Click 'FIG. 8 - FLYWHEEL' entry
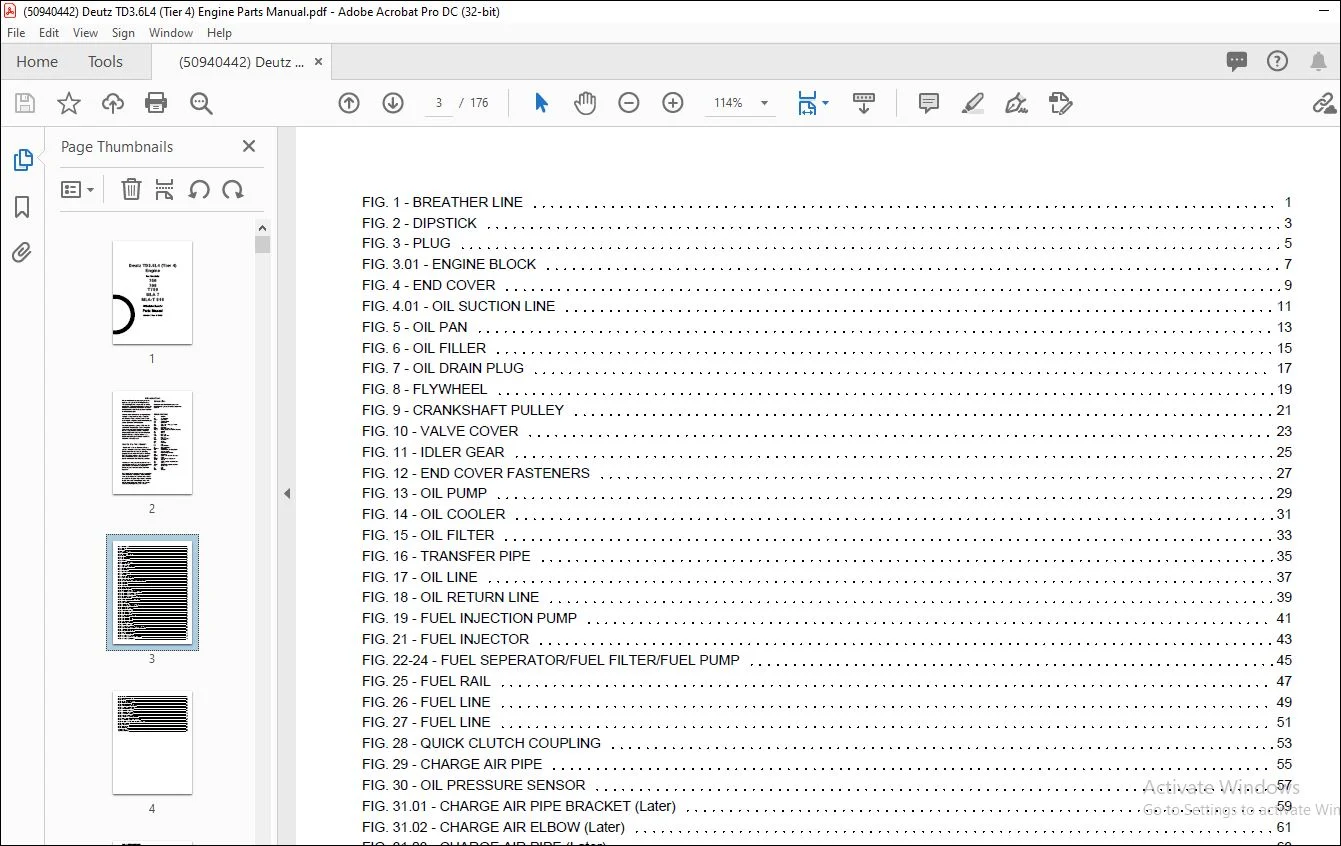 pos(827,389)
